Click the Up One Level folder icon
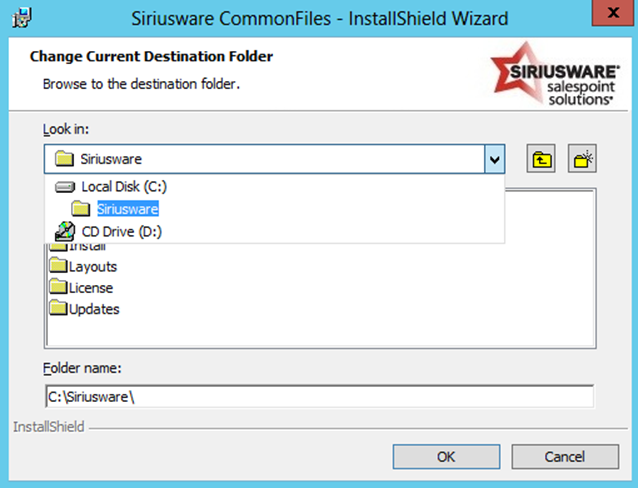The height and width of the screenshot is (488, 638). [541, 159]
